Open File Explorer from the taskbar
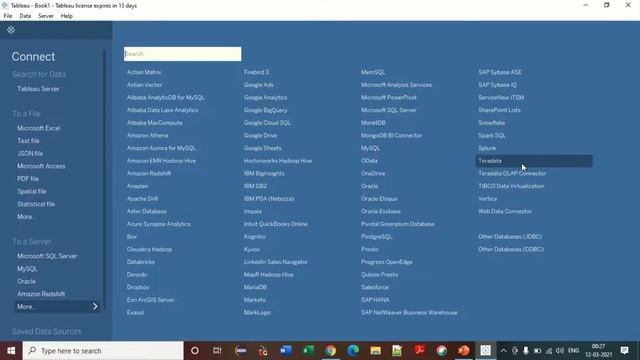Image resolution: width=640 pixels, height=360 pixels. tap(376, 351)
